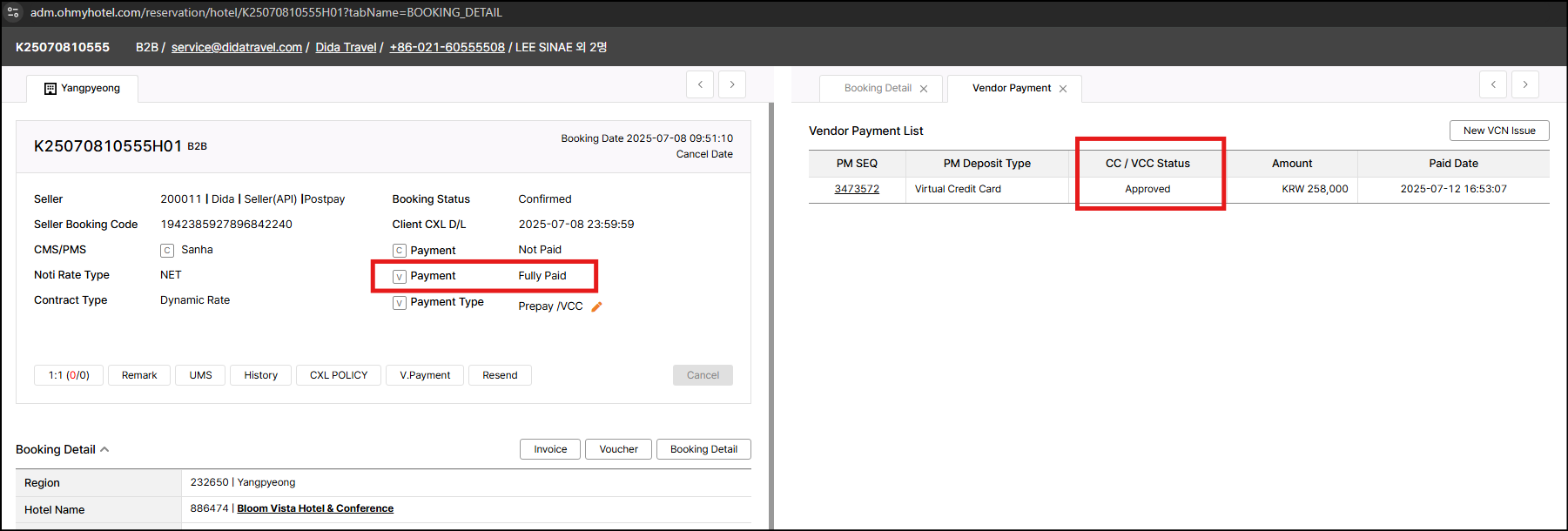
Task: Click the service@didatravel.com email link
Action: point(237,47)
